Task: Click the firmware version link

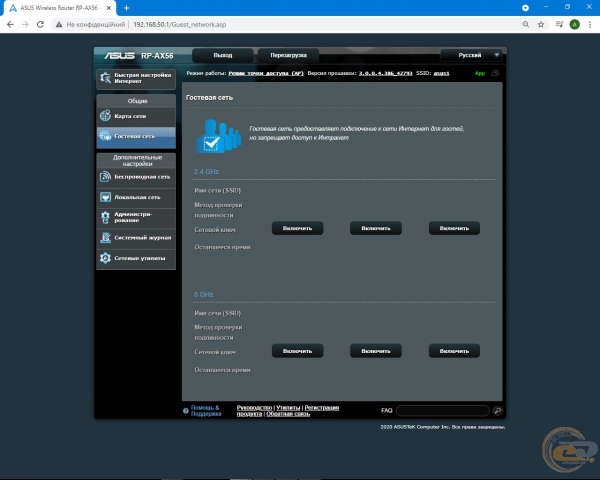Action: (385, 73)
